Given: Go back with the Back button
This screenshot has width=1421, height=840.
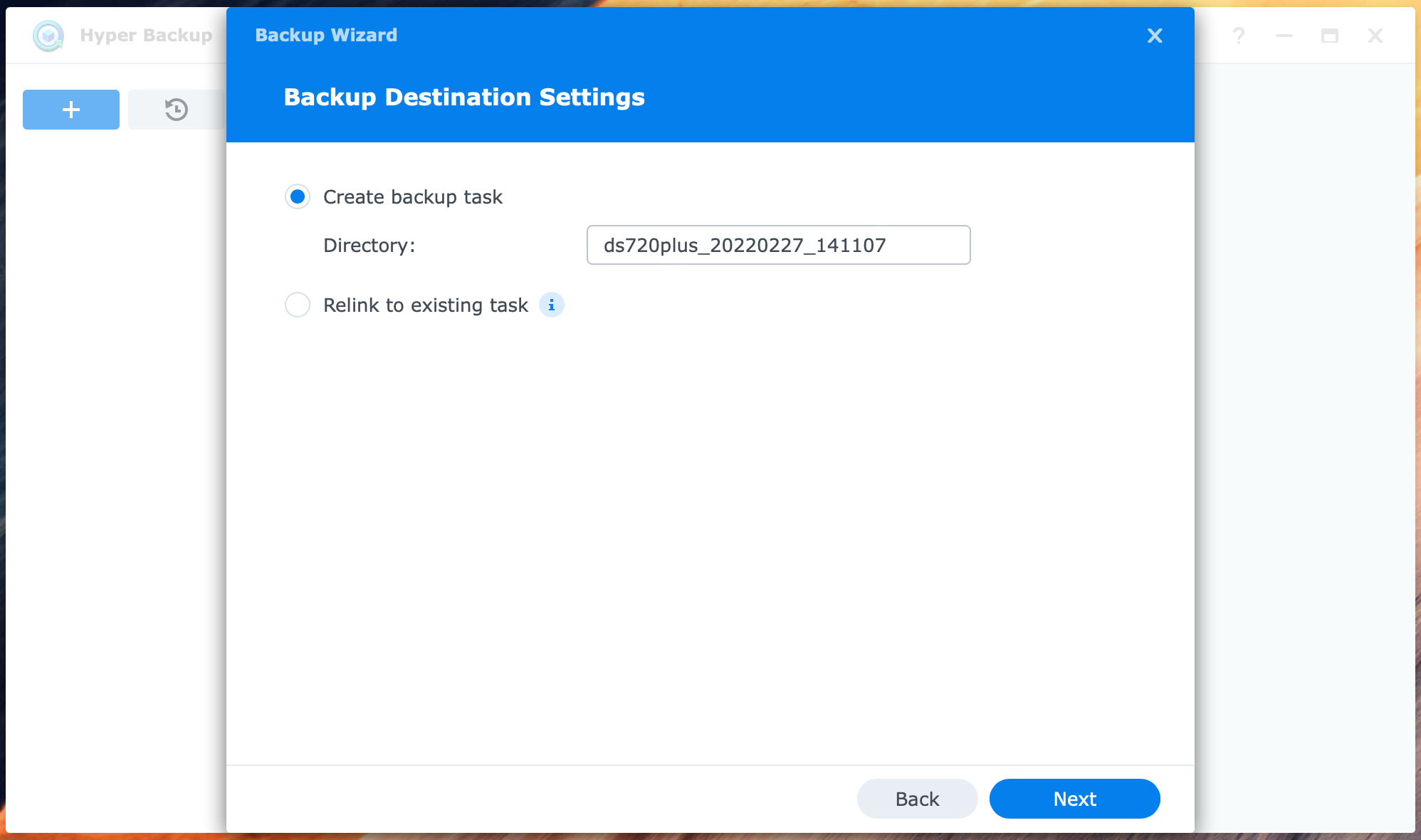Looking at the screenshot, I should coord(917,799).
